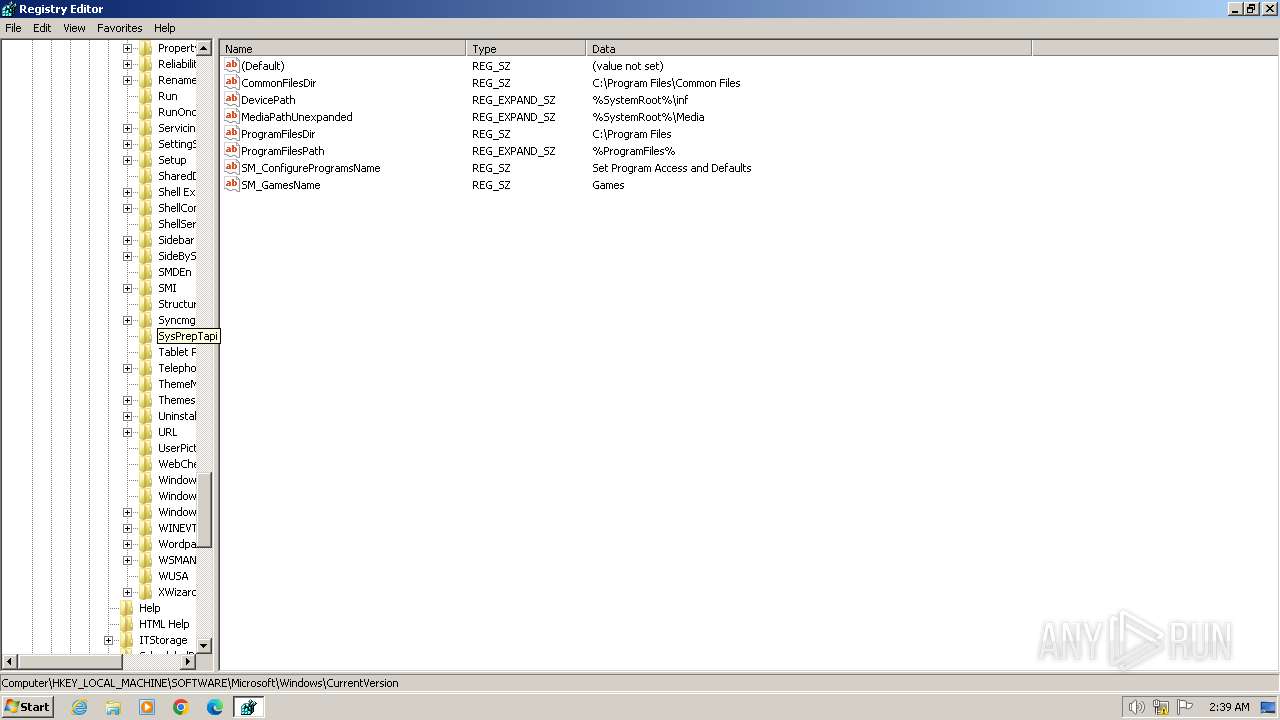Click the ITStorage folder icon

click(x=127, y=640)
